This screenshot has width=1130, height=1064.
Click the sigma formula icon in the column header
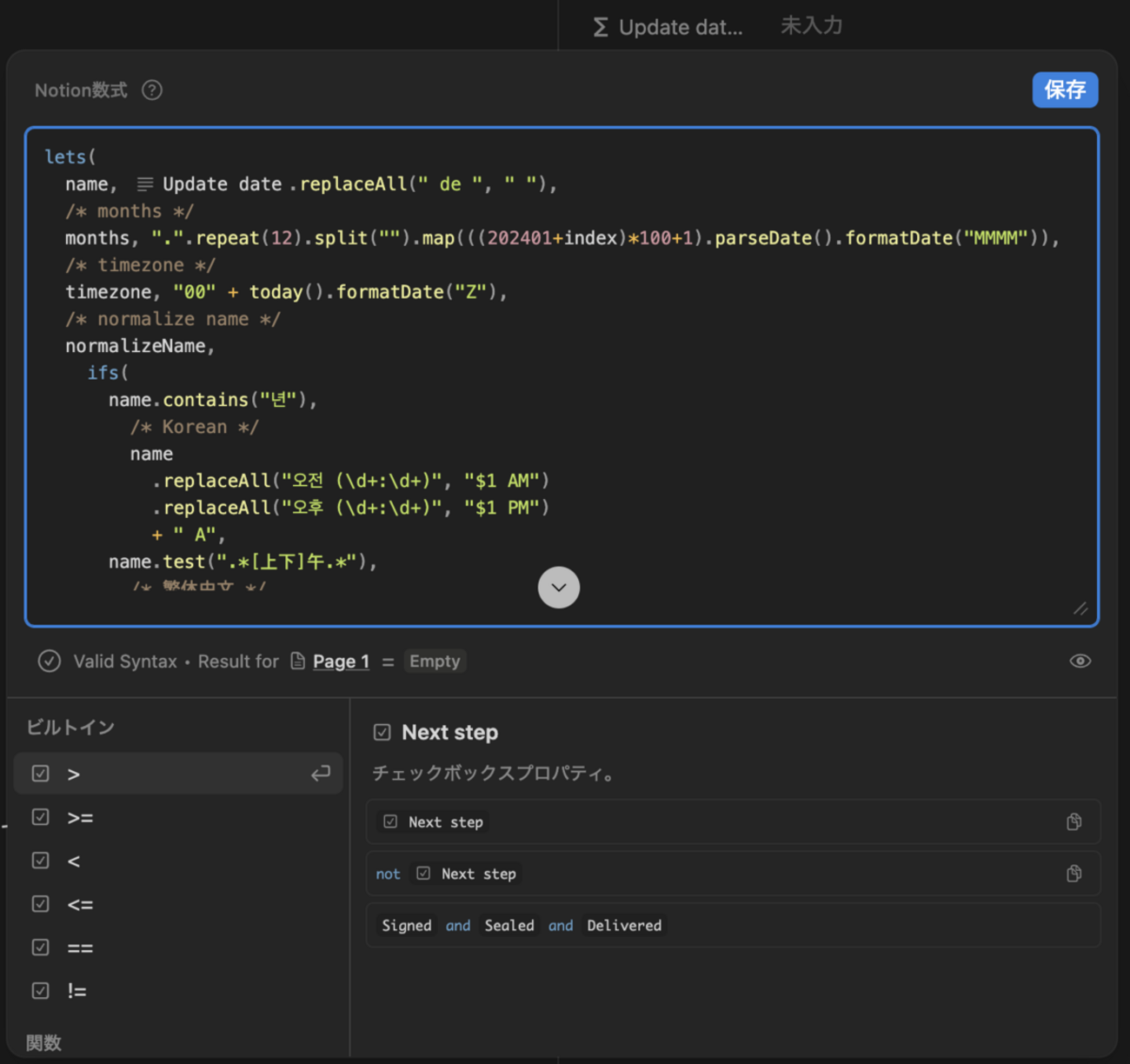(x=601, y=27)
